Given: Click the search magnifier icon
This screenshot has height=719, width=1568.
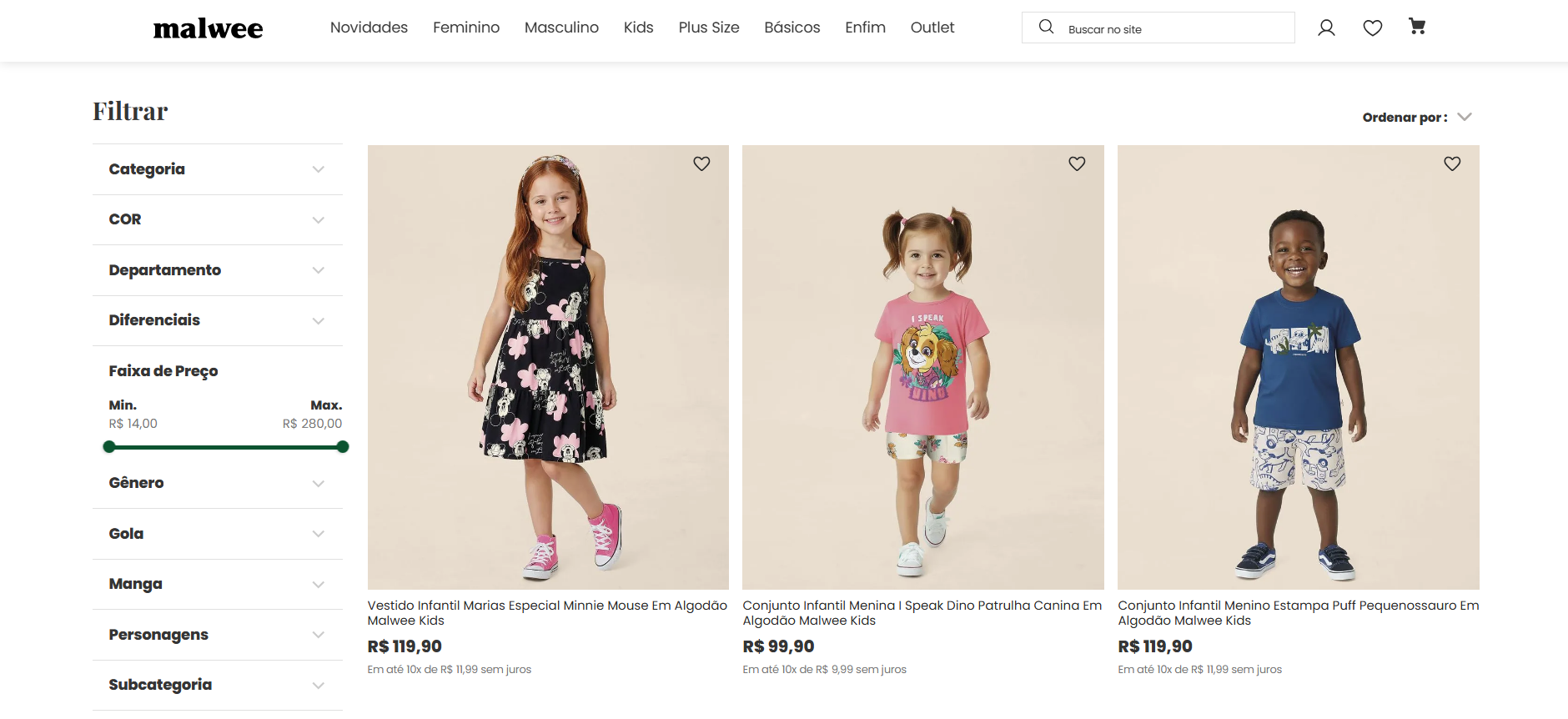Looking at the screenshot, I should point(1046,27).
